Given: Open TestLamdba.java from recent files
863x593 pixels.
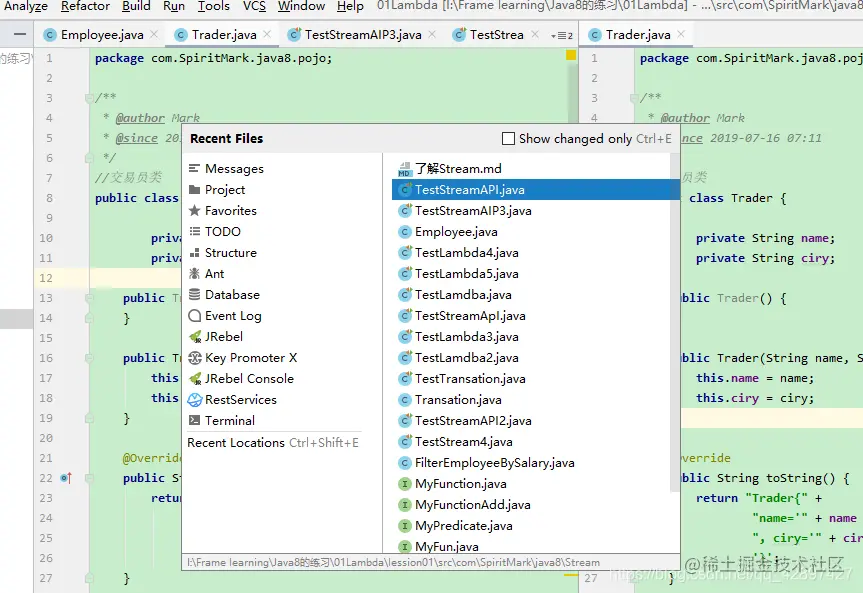Looking at the screenshot, I should (532, 295).
